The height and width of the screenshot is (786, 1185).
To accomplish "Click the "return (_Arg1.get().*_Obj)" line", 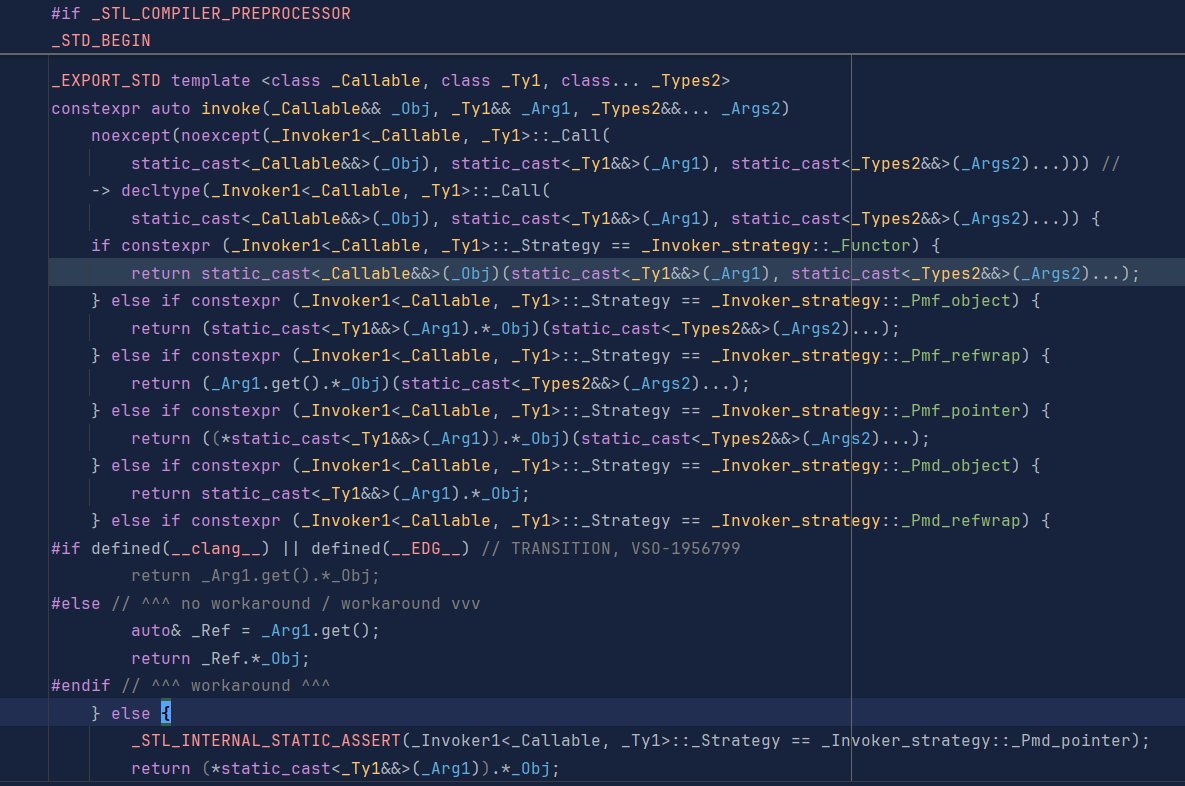I will coord(440,384).
